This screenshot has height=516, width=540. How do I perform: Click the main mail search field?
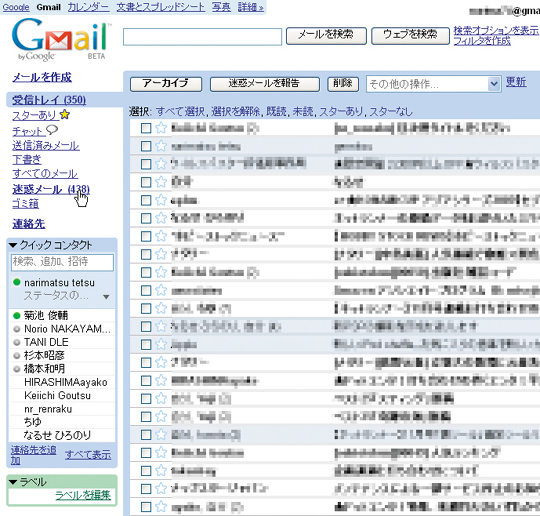[202, 37]
